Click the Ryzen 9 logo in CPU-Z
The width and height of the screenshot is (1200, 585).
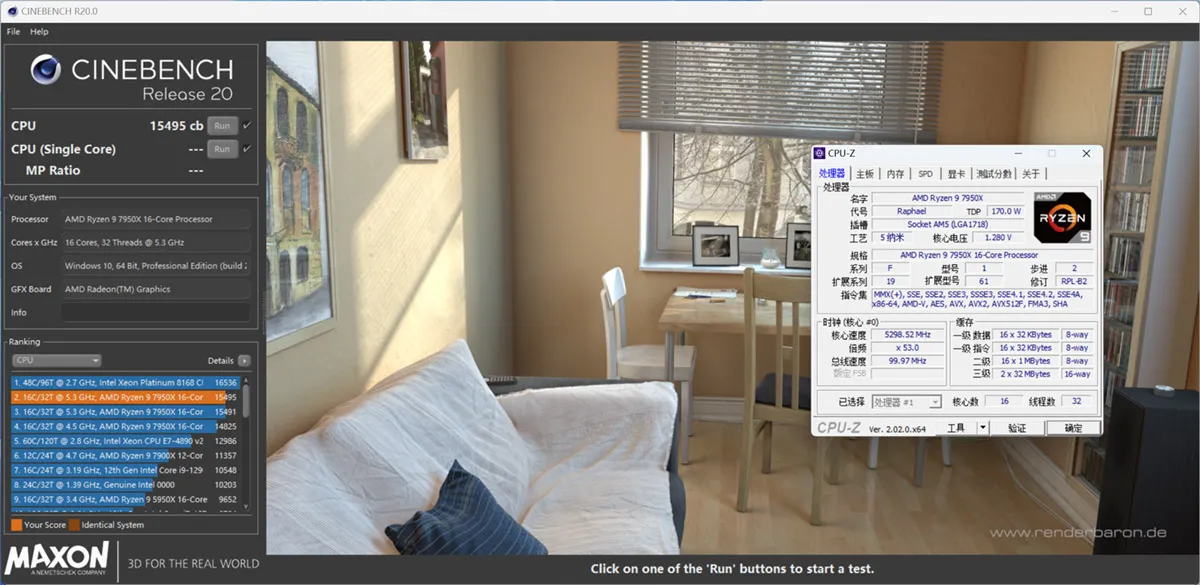1062,216
